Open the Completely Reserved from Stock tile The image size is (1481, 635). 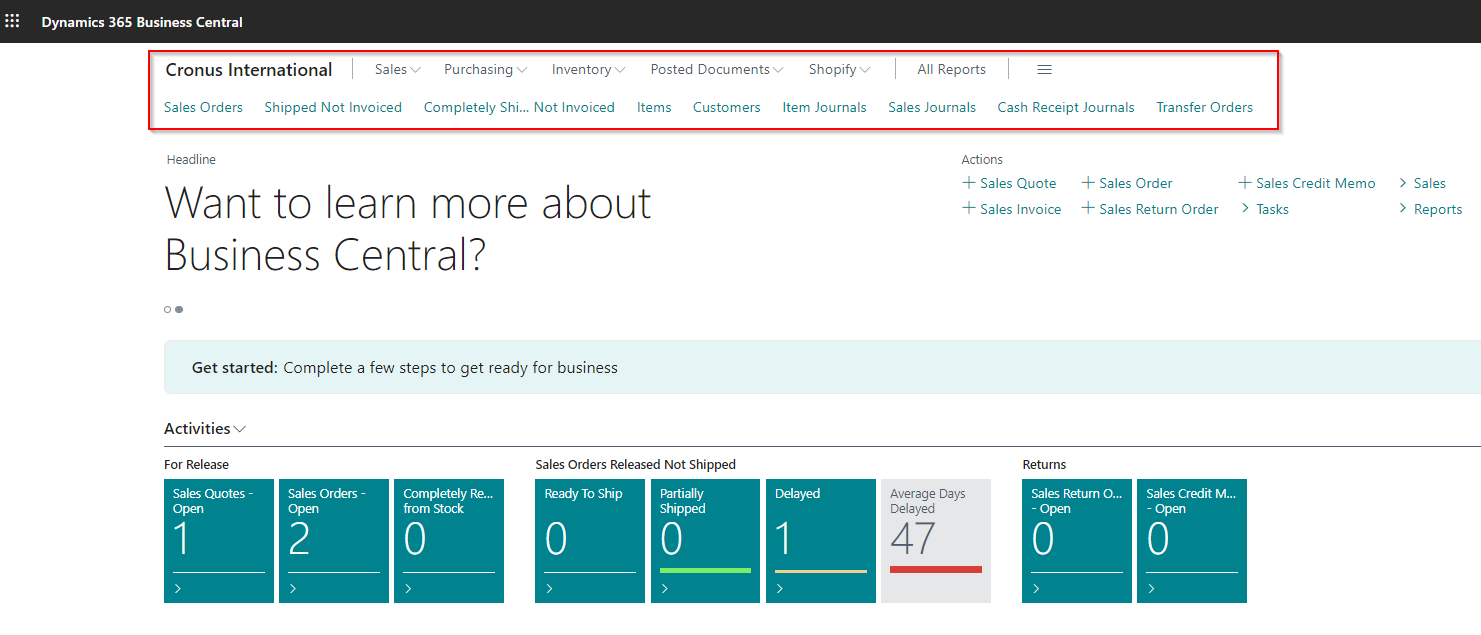(449, 541)
